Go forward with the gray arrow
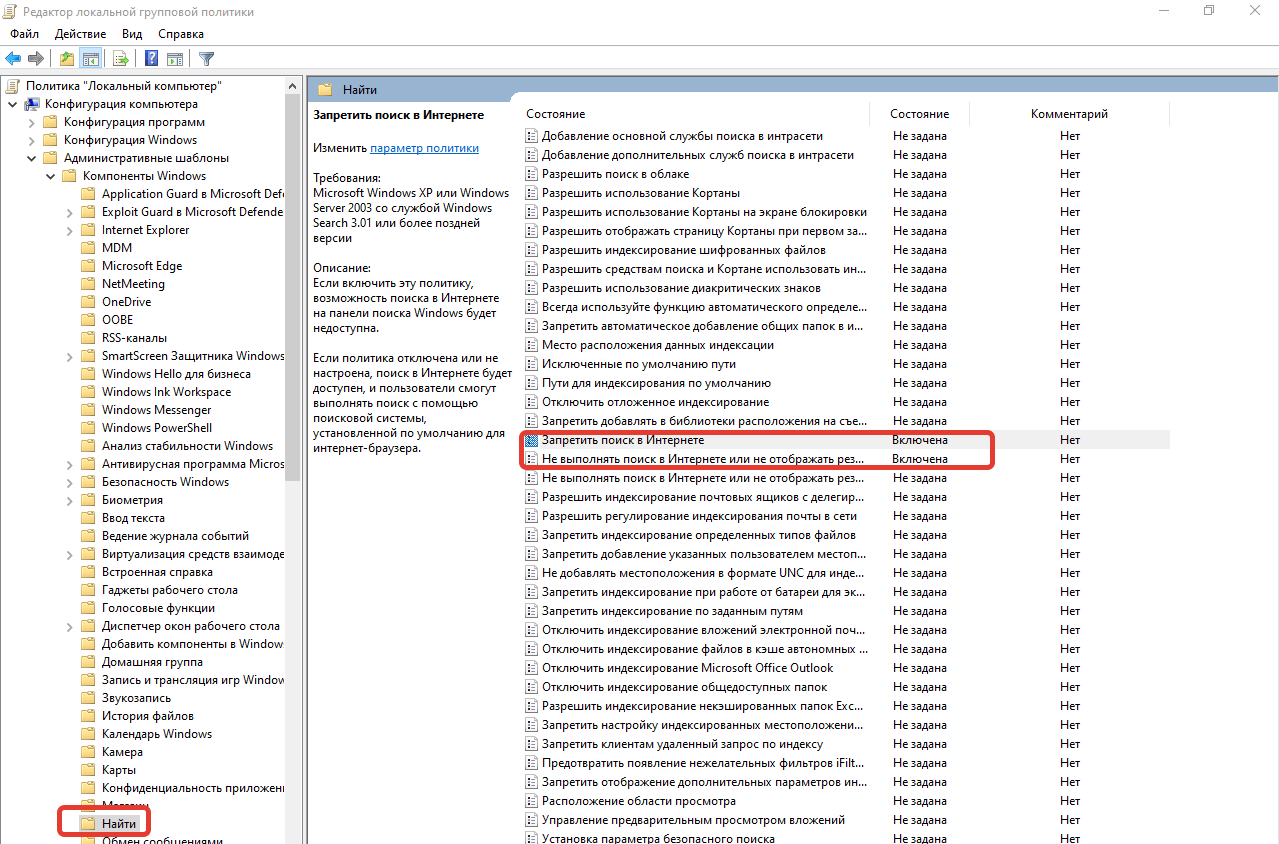 pos(36,59)
